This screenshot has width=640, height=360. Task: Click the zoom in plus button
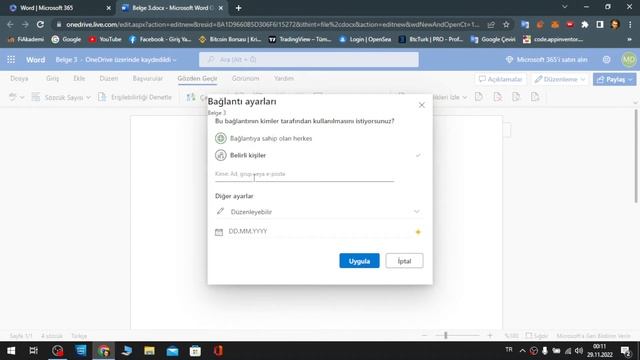[x=490, y=336]
